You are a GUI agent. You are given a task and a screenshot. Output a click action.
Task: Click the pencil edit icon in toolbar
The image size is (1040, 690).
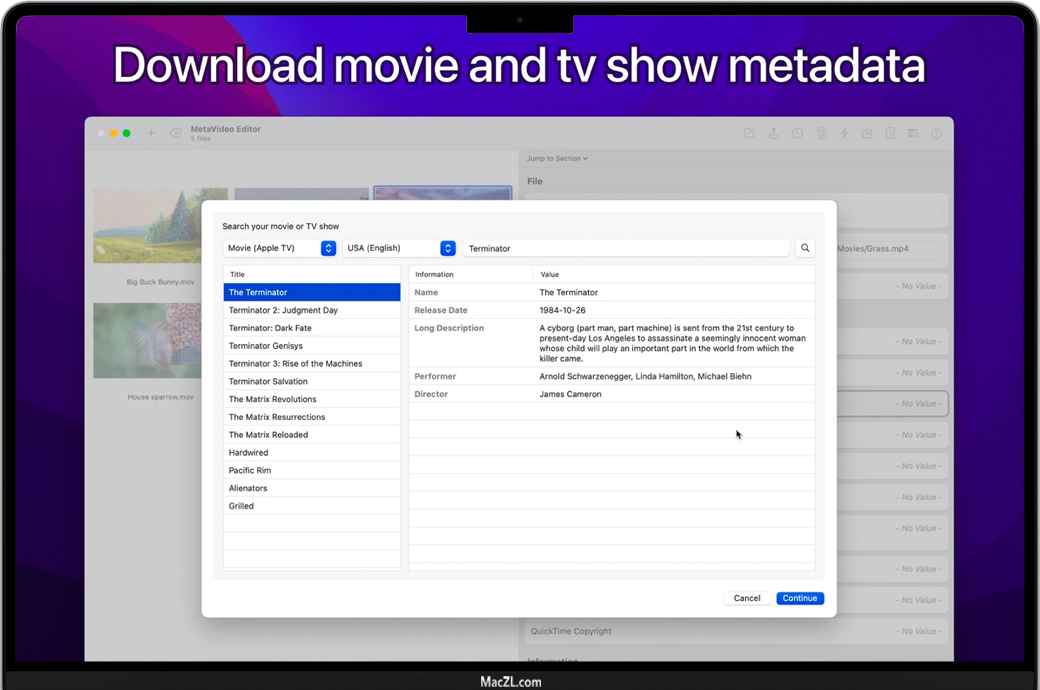(749, 133)
